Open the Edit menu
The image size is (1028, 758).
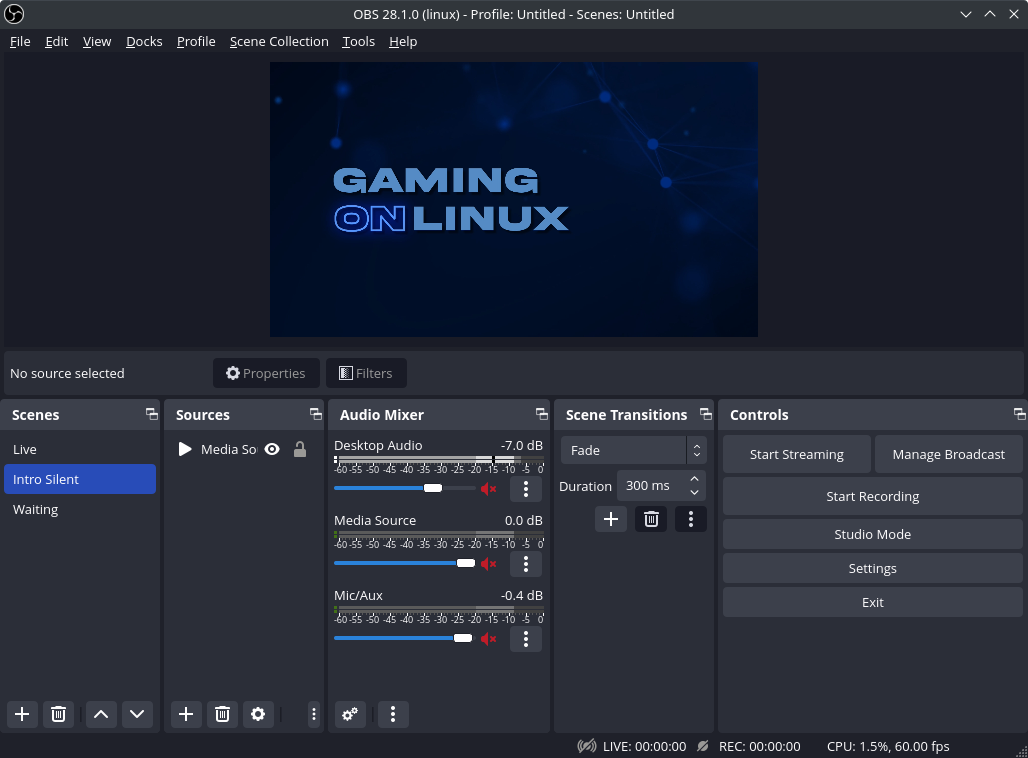pos(56,41)
